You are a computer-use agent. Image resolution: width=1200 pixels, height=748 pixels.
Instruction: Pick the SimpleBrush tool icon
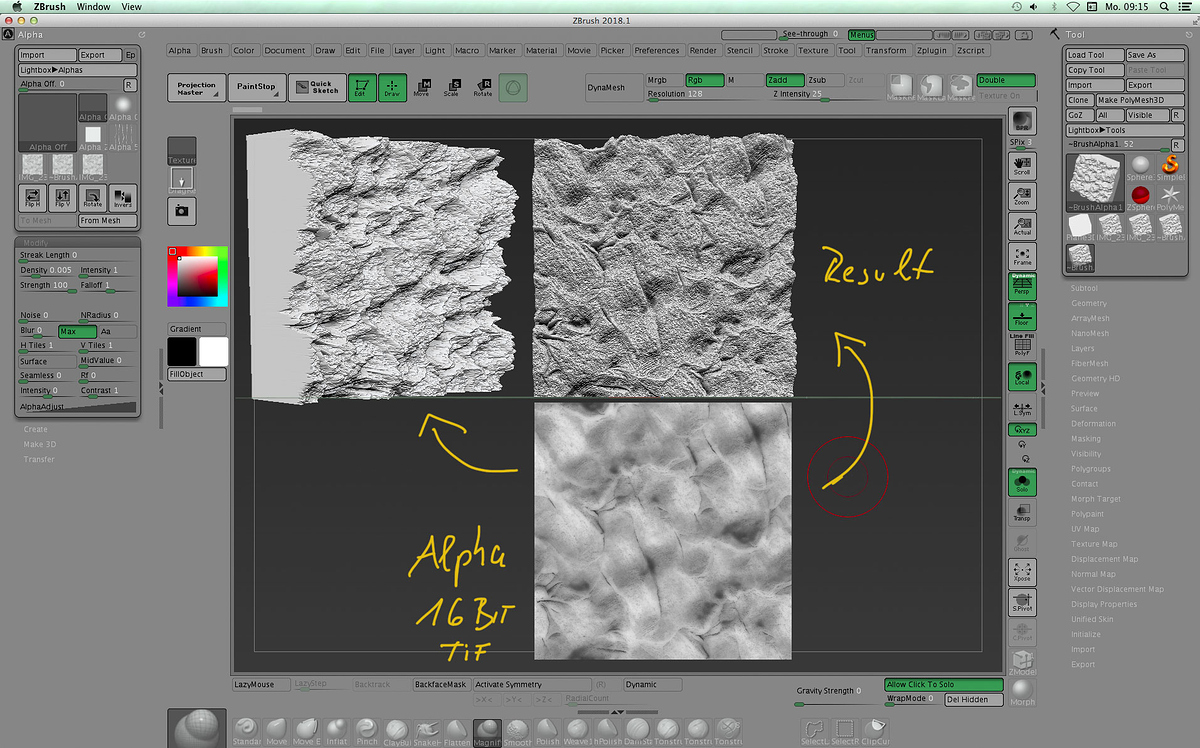1170,166
